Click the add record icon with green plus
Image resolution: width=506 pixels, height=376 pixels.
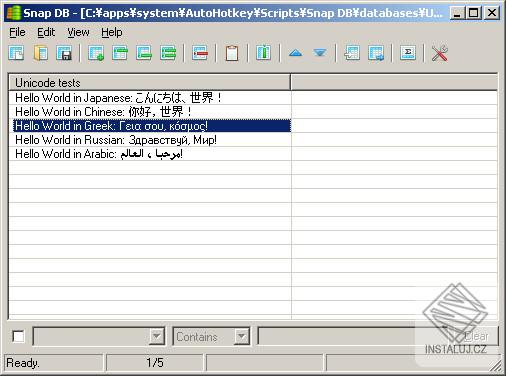tap(96, 53)
